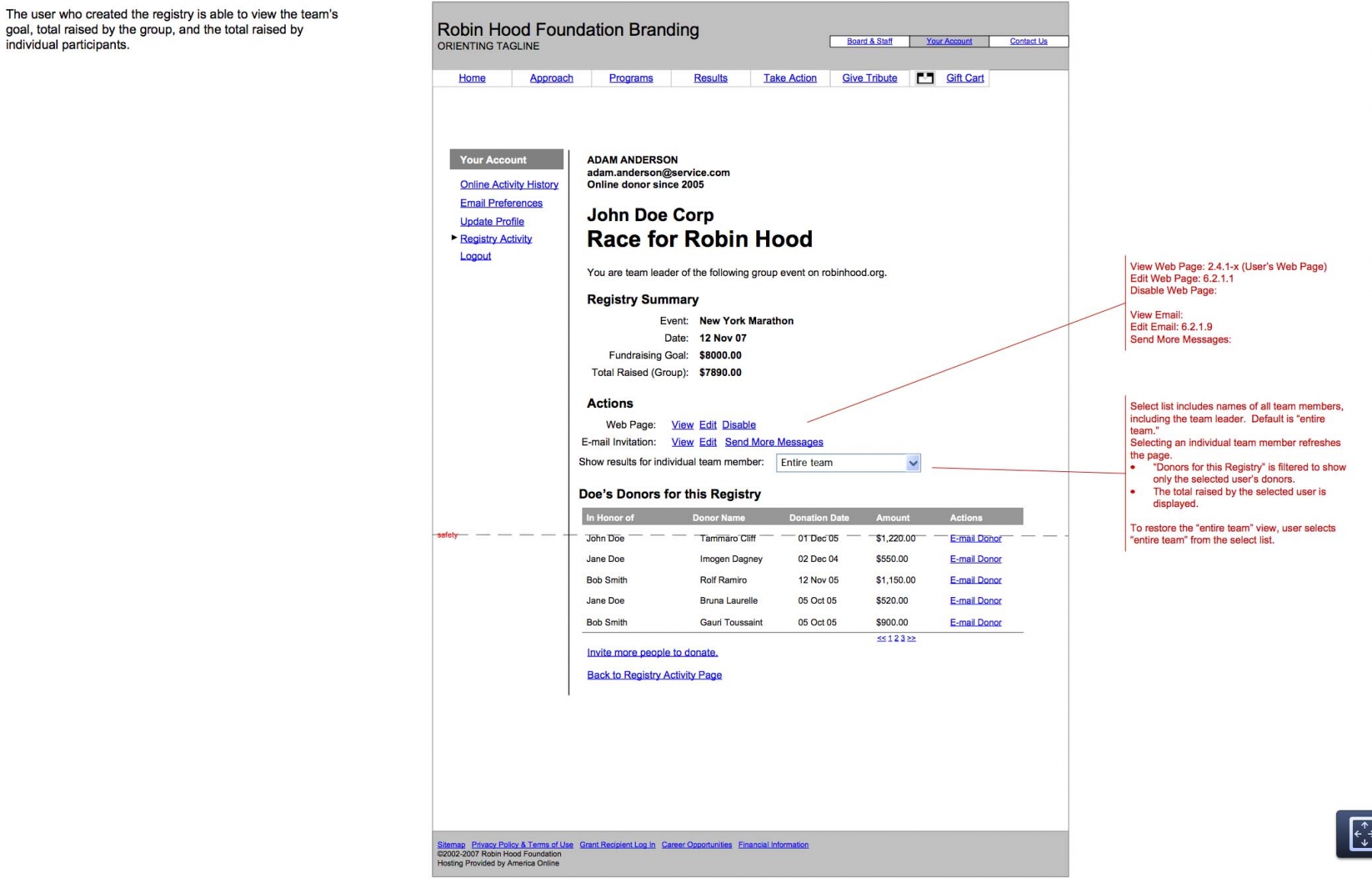Screen dimensions: 1372x883
Task: Click the Amount column header
Action: [x=893, y=518]
